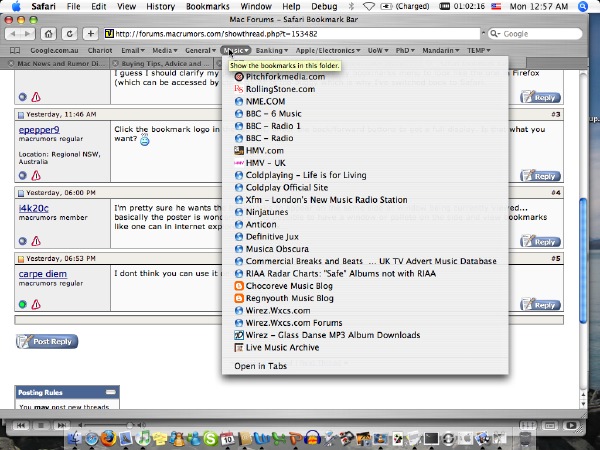Viewport: 600px width, 450px height.
Task: Open the Pitchforkmedia.com bookmark
Action: 365,77
